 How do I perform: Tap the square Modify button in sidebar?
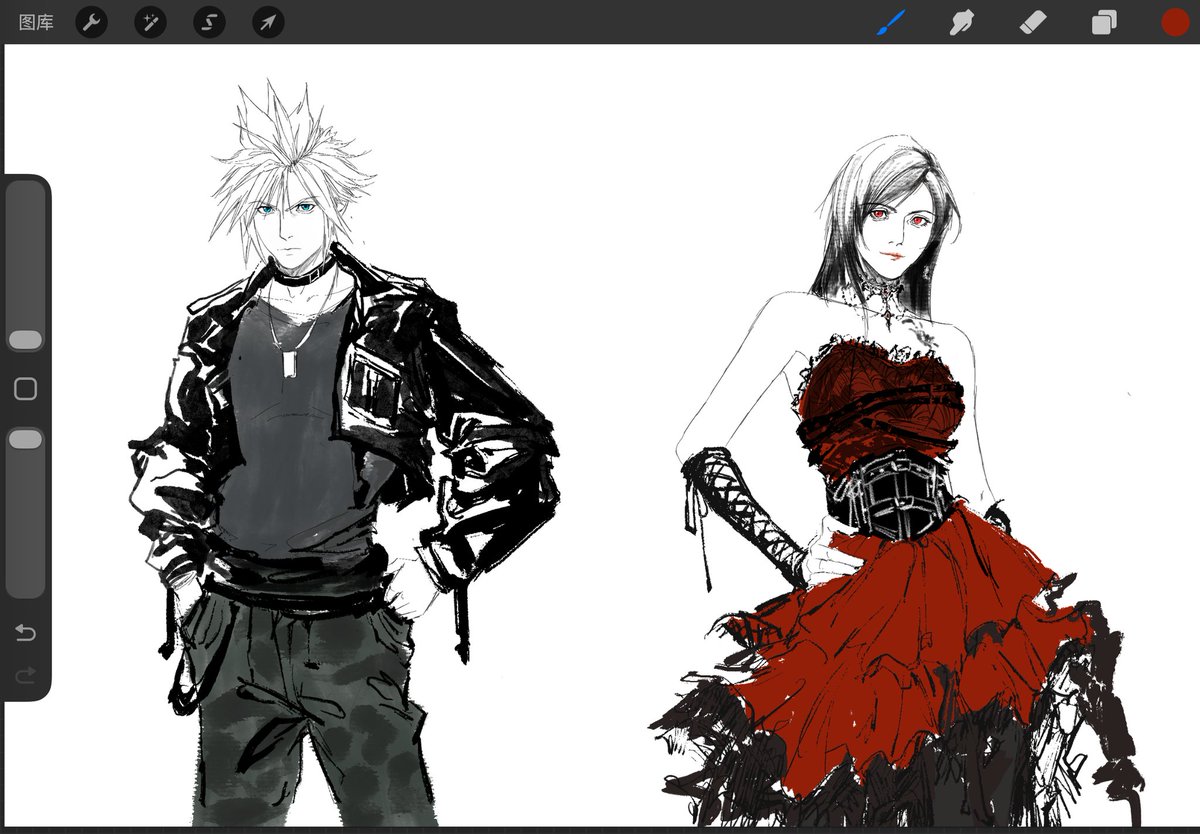coord(25,389)
